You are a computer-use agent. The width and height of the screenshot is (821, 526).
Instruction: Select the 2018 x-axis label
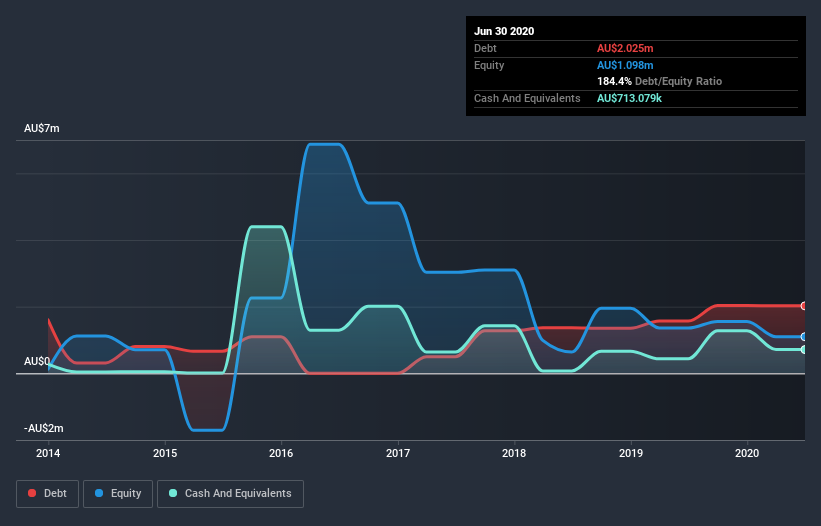(514, 453)
